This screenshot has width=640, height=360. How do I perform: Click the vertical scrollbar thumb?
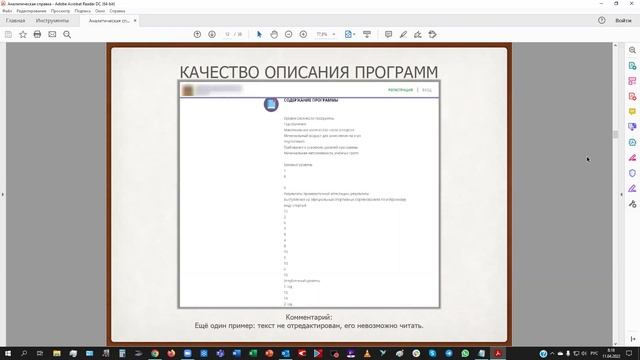click(x=616, y=134)
